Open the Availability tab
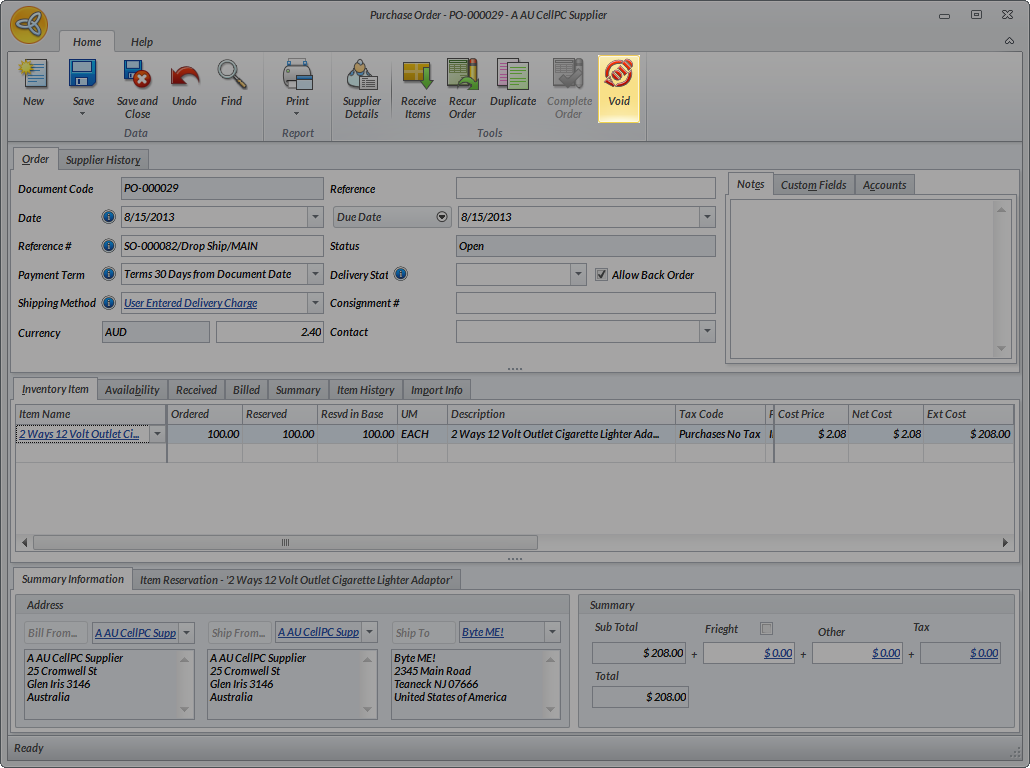 pos(132,390)
